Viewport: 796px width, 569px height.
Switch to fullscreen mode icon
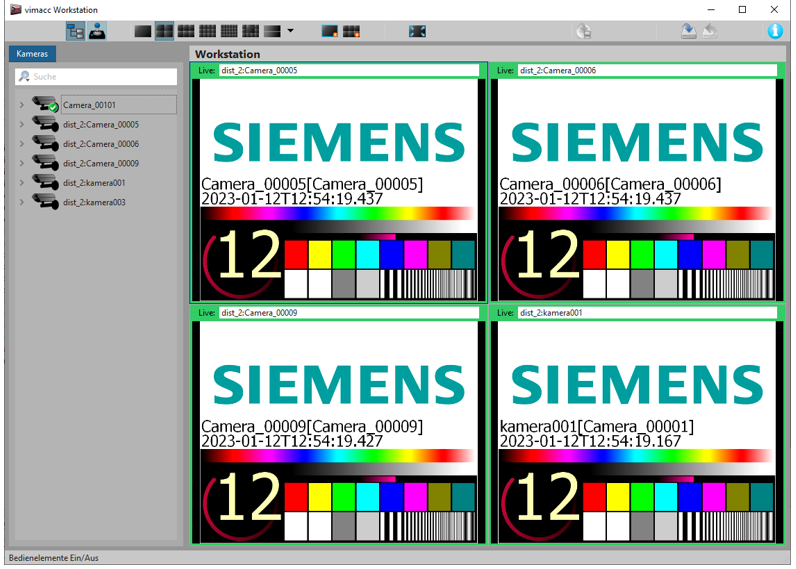(x=417, y=31)
